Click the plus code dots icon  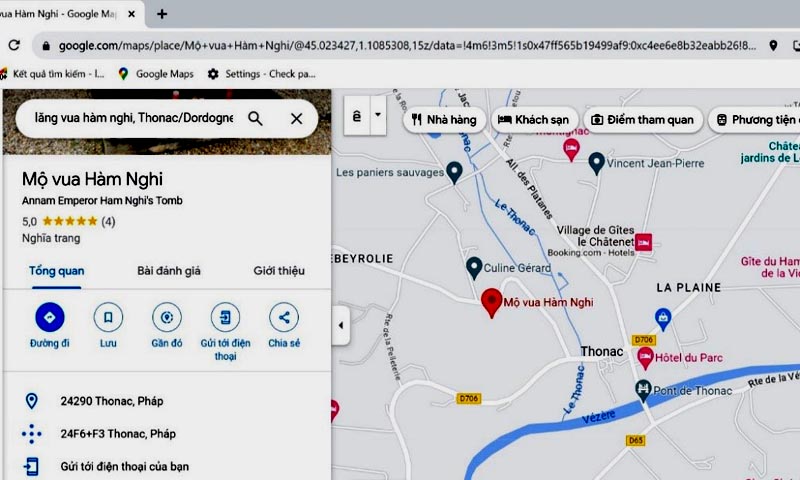coord(32,434)
